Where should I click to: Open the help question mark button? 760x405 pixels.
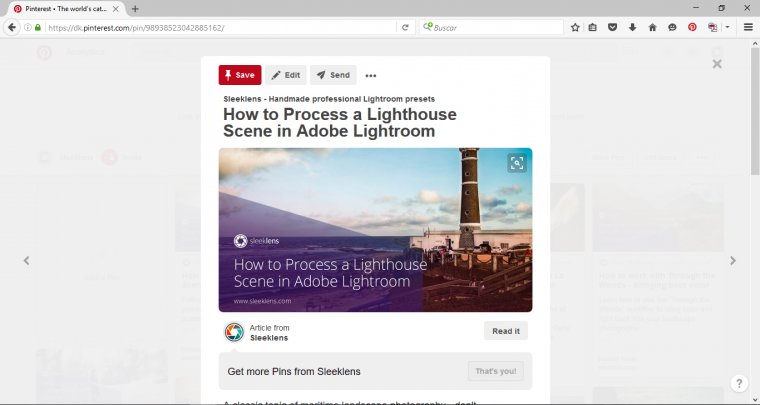point(739,384)
